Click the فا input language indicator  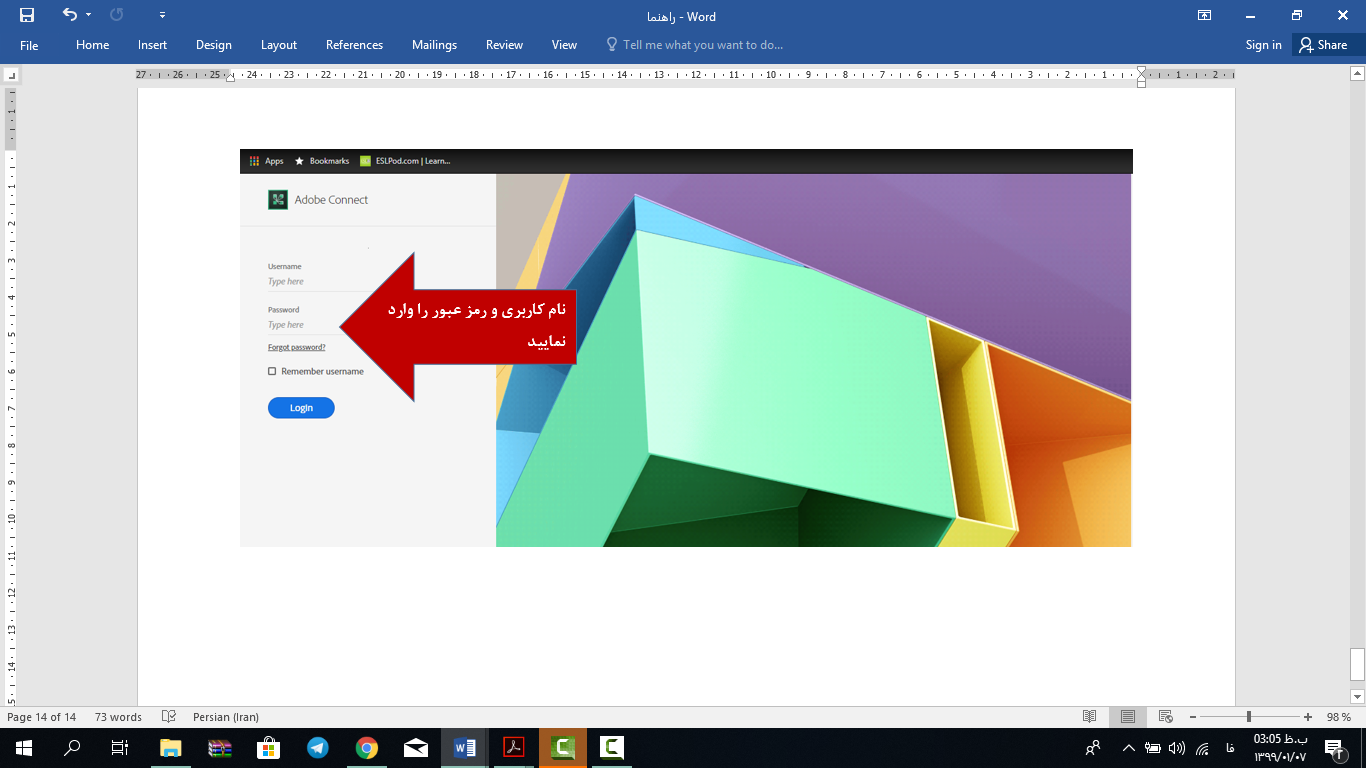click(1229, 748)
